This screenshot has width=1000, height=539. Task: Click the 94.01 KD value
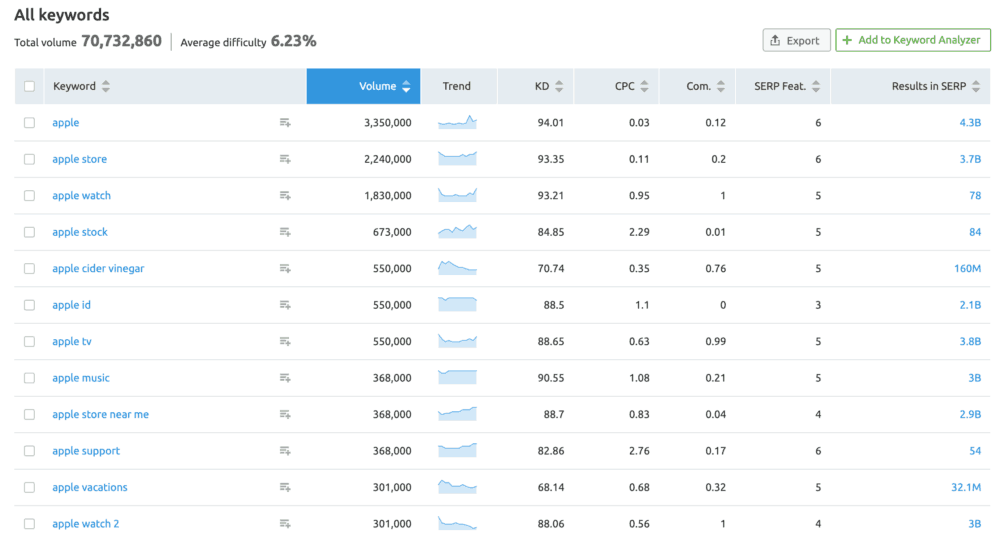click(550, 122)
